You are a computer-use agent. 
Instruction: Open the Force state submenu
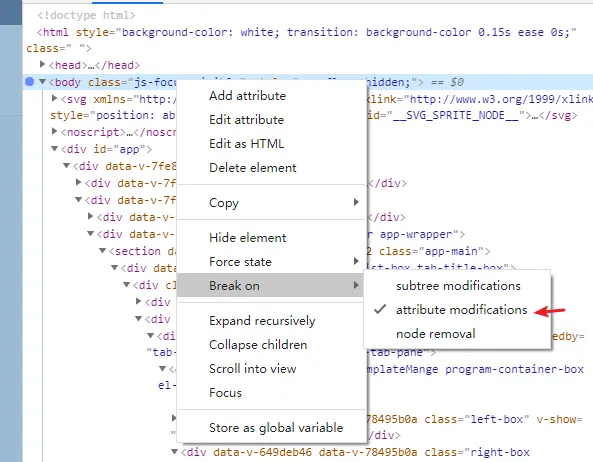(271, 262)
